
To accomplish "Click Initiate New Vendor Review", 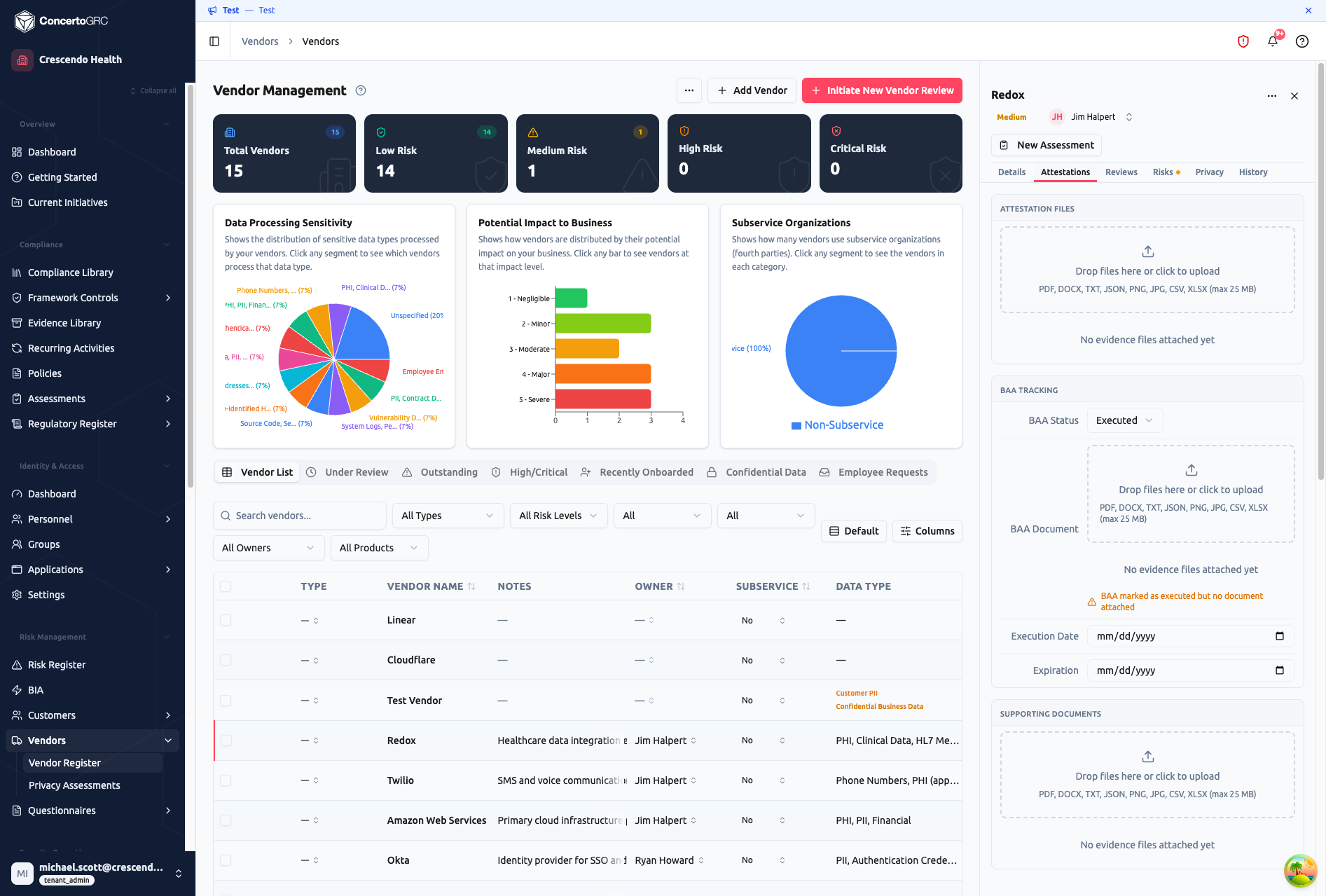I will (x=882, y=90).
